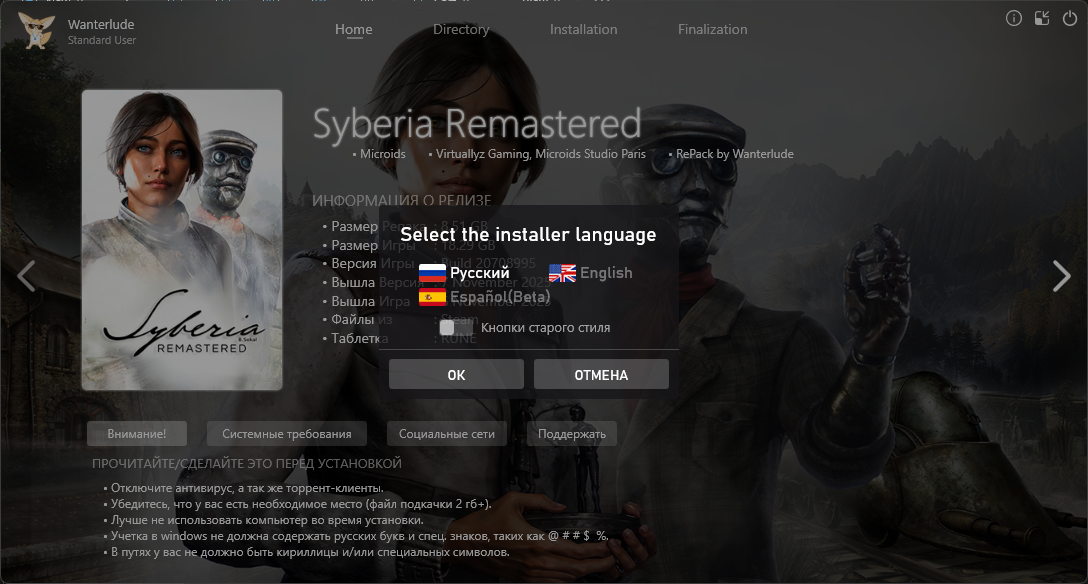The image size is (1088, 584).
Task: Click the Microids publisher text
Action: (x=382, y=154)
